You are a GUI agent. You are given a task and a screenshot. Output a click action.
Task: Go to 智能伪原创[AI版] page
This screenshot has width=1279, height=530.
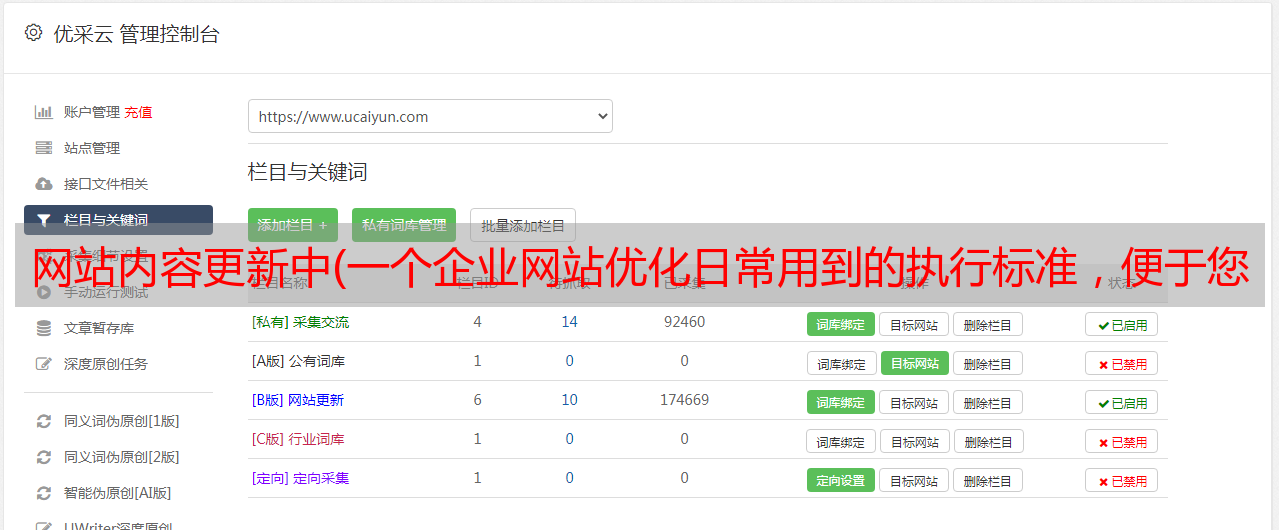tap(118, 493)
